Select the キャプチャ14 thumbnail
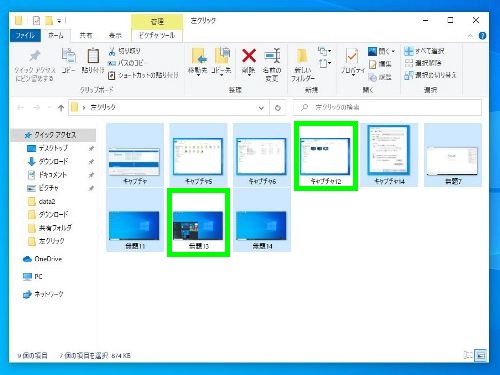 click(x=389, y=155)
